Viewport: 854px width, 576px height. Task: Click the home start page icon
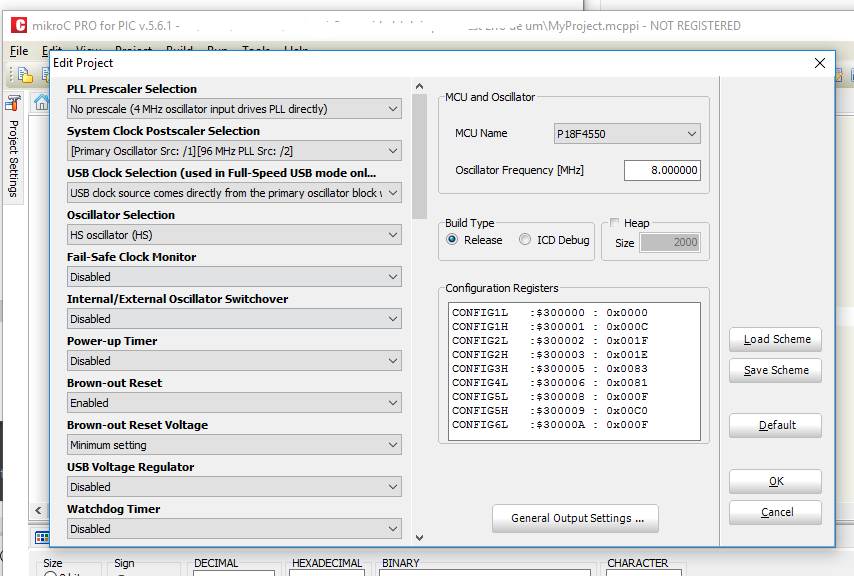[x=41, y=102]
